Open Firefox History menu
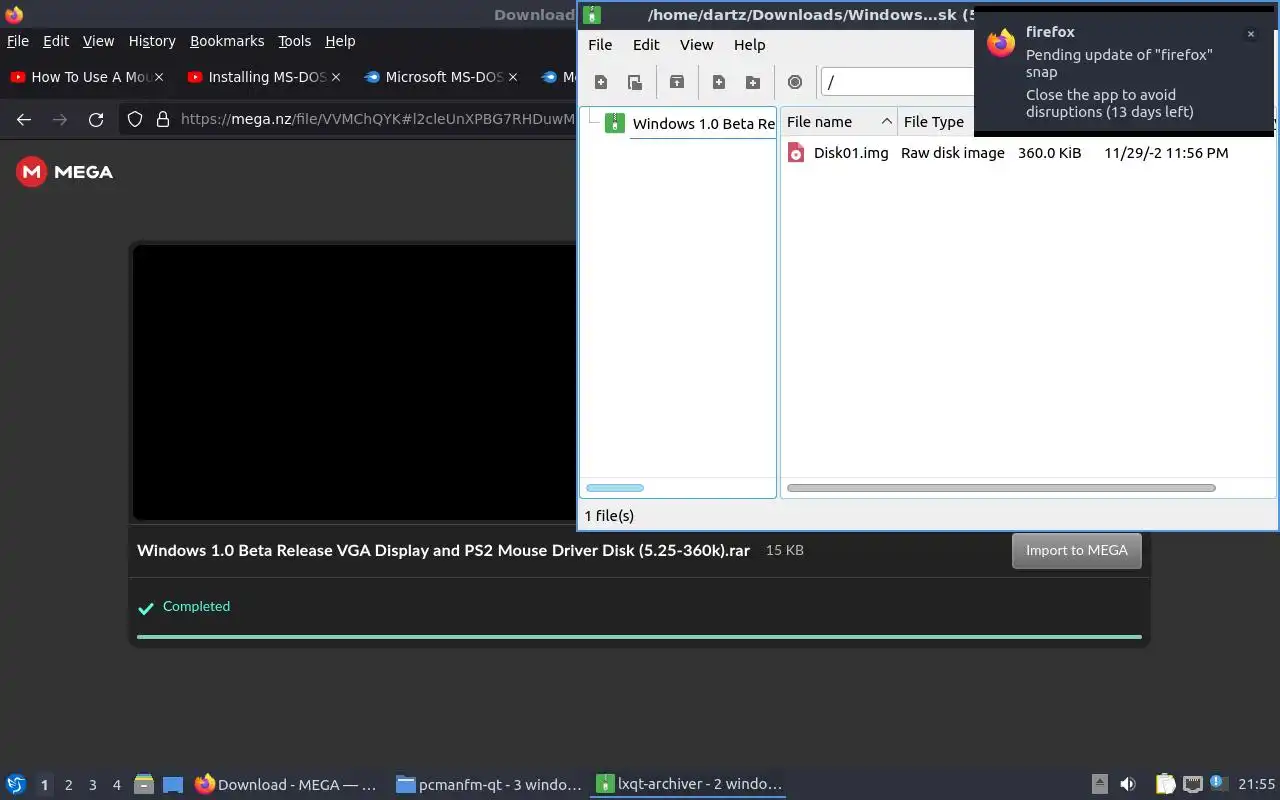This screenshot has width=1280, height=800. pyautogui.click(x=152, y=41)
